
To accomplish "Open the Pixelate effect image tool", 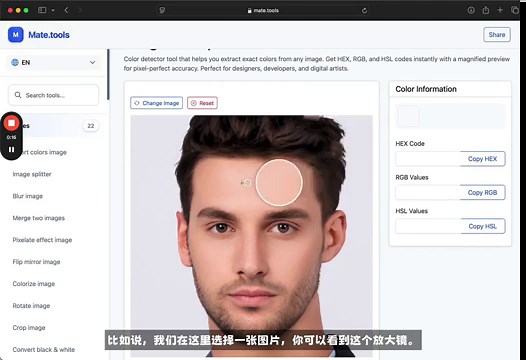I will [42, 240].
